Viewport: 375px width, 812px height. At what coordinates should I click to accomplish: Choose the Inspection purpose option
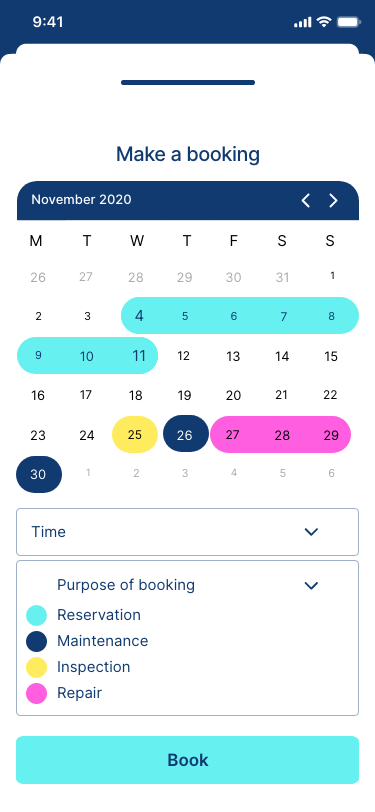94,667
